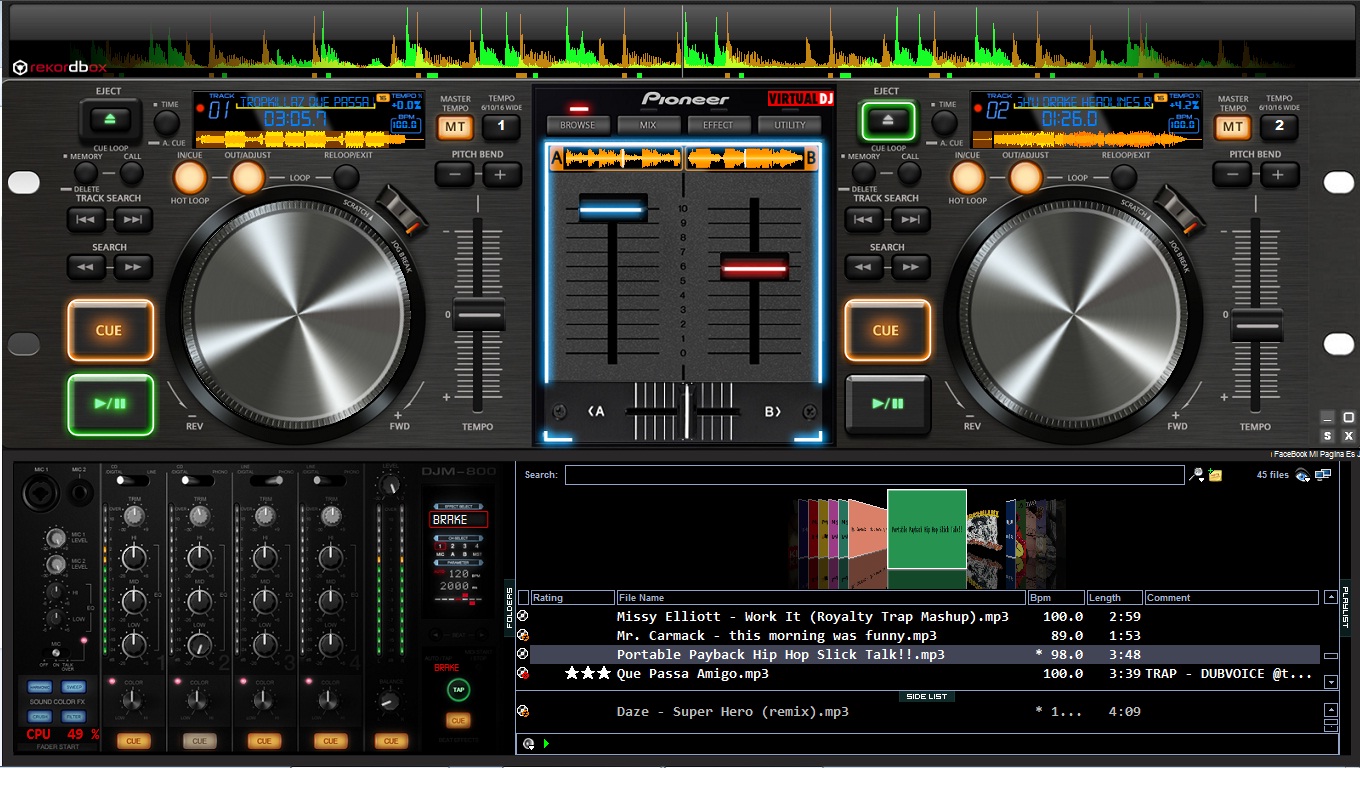Tap the left deck CUE button
This screenshot has width=1360, height=800.
coord(109,330)
